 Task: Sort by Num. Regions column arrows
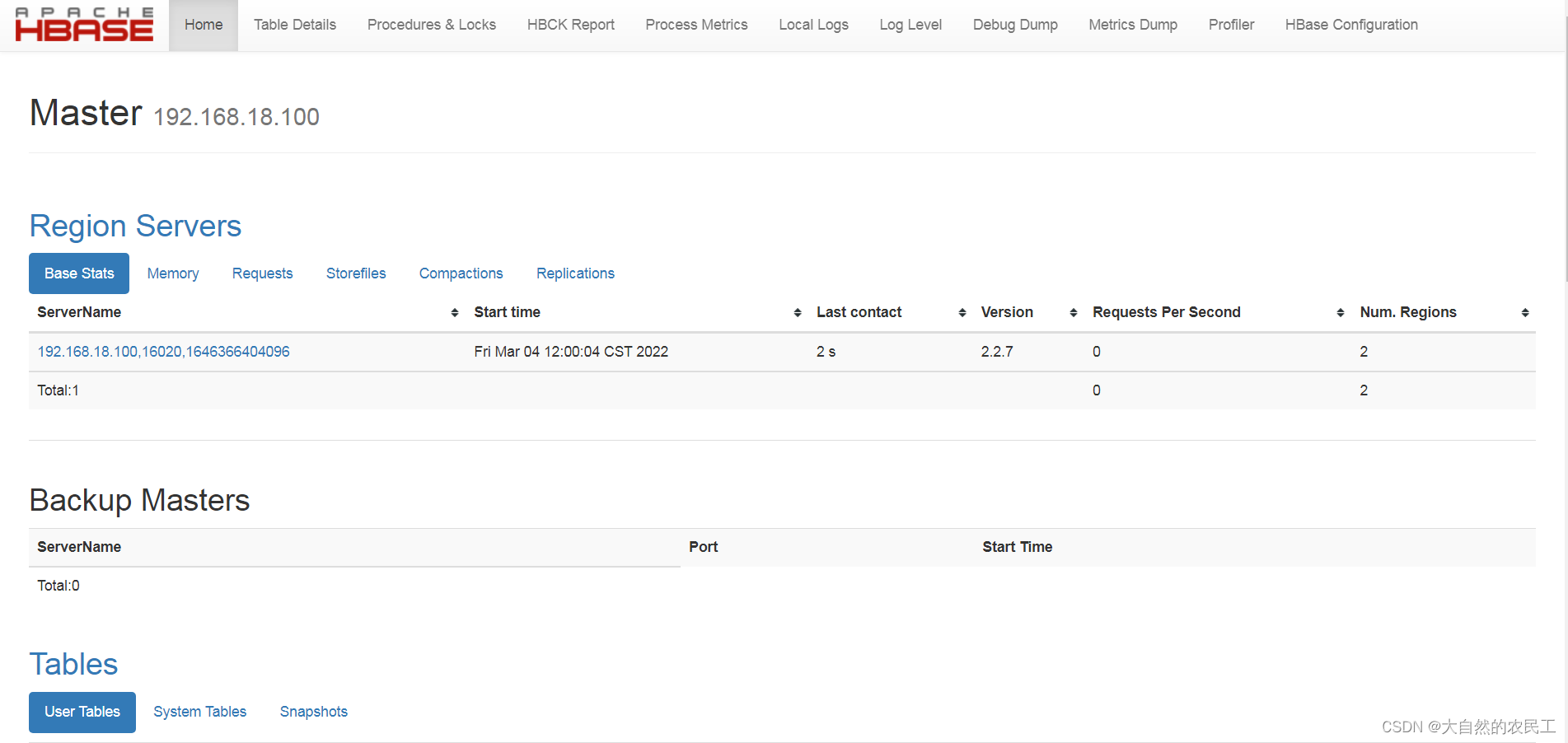(1525, 313)
